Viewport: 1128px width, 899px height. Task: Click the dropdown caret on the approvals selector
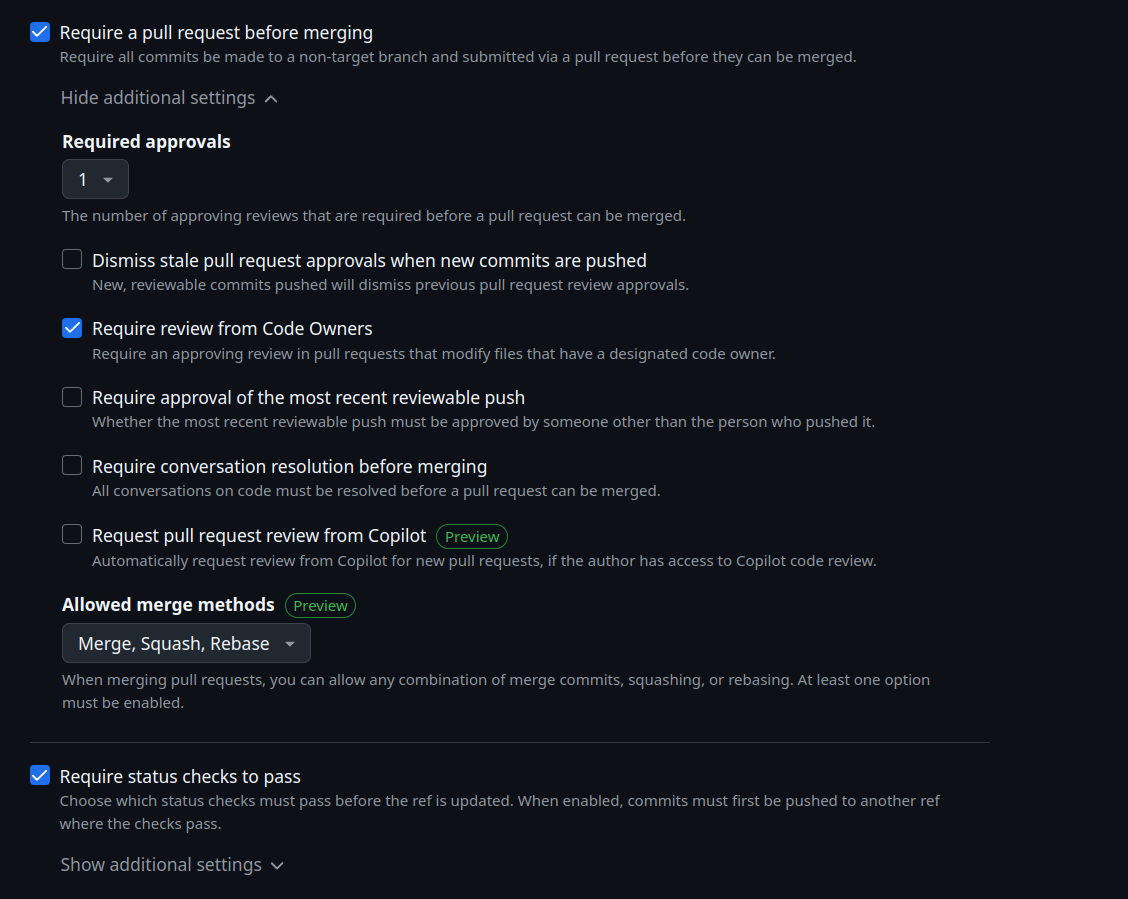tap(108, 179)
